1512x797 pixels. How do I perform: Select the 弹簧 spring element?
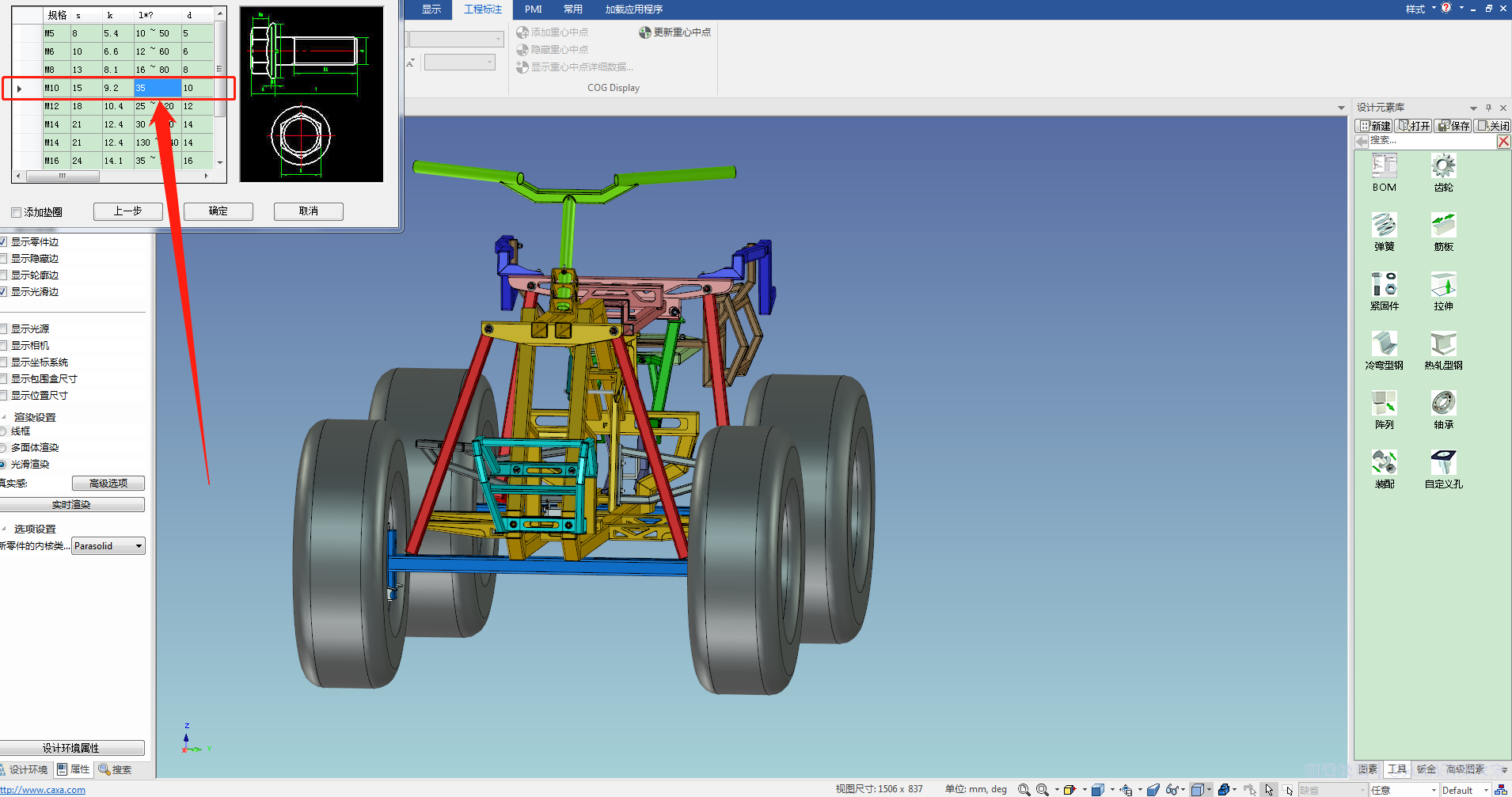pyautogui.click(x=1384, y=232)
